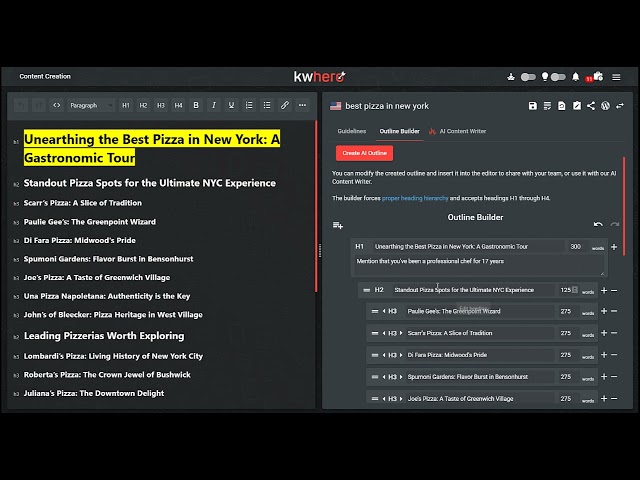
Task: Click the WordPress icon
Action: 605,106
